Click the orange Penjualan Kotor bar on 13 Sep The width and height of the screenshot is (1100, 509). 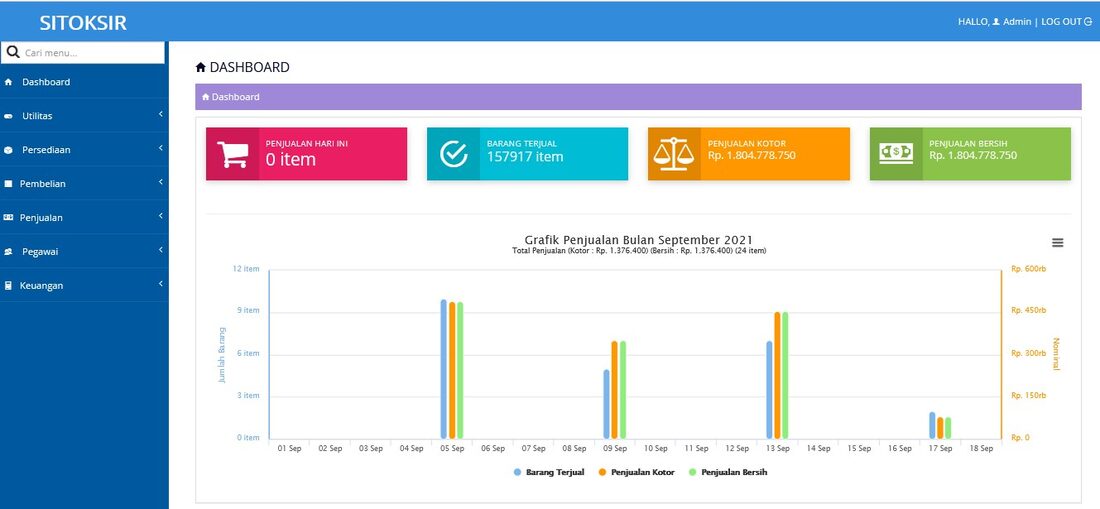tap(777, 375)
